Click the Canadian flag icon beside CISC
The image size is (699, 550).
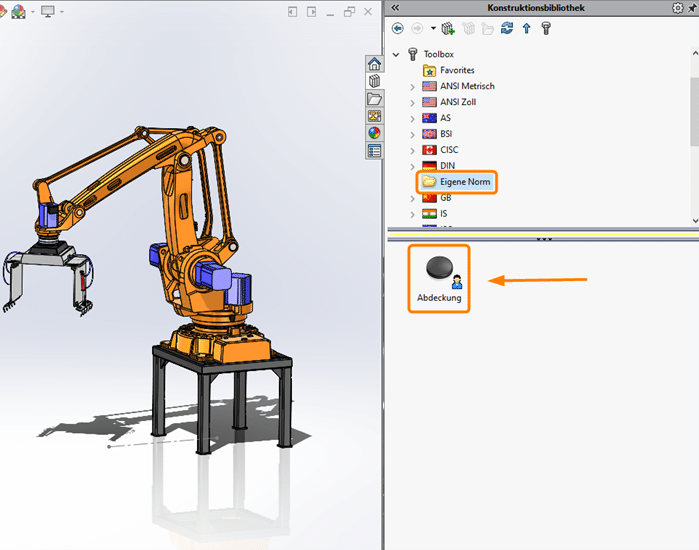click(x=429, y=150)
